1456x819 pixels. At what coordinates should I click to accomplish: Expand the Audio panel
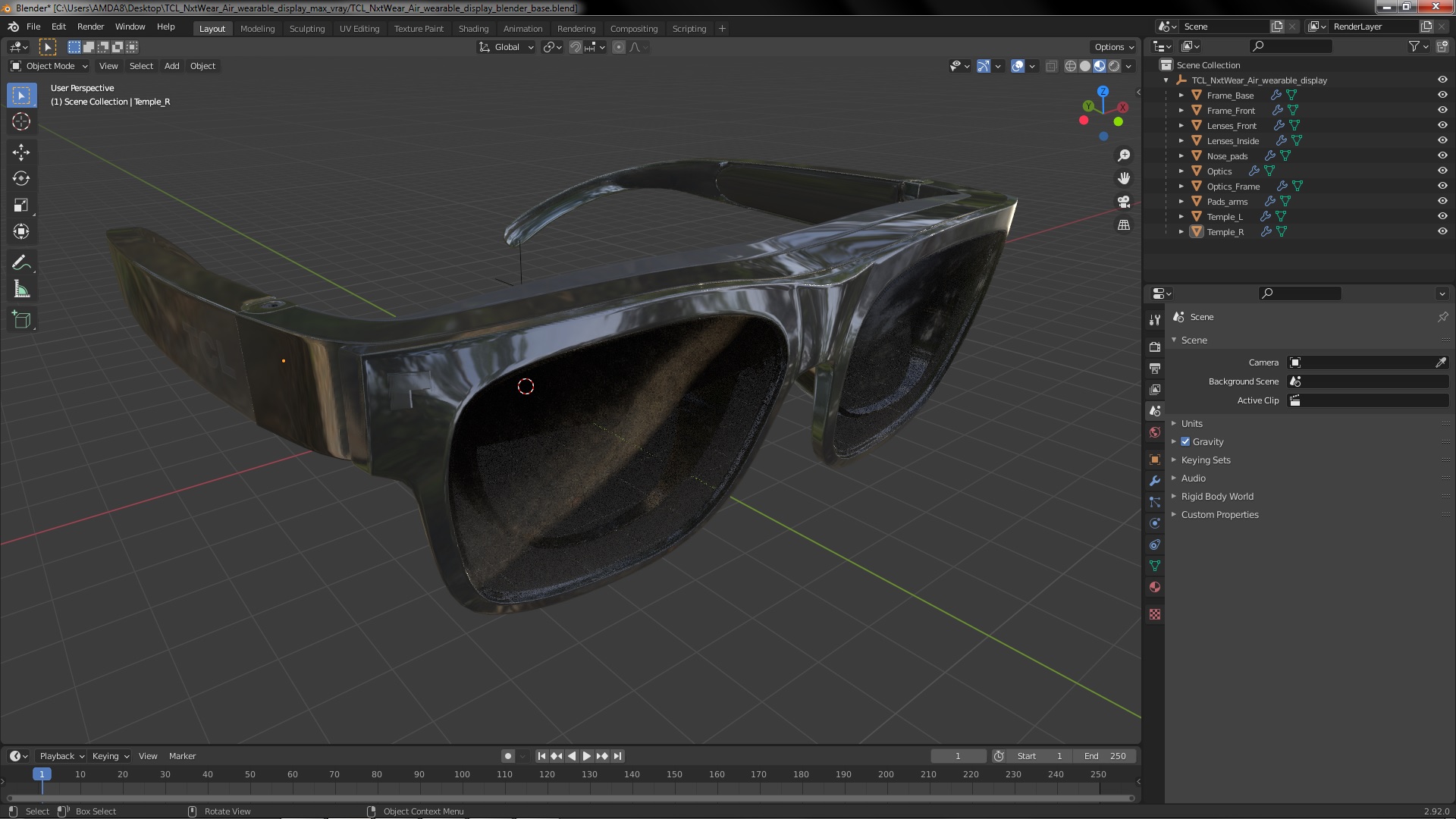coord(1193,478)
